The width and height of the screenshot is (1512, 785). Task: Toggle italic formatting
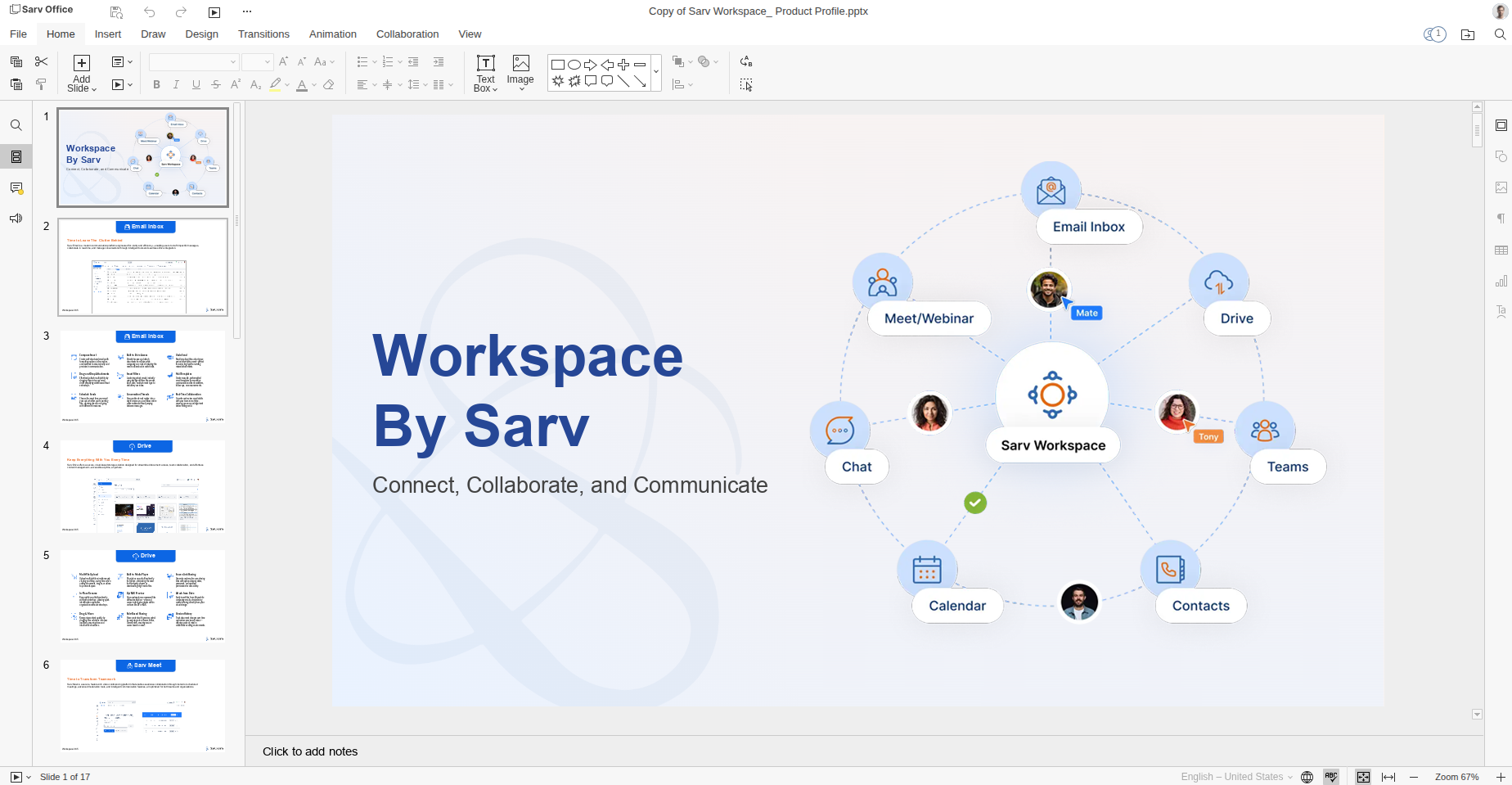pyautogui.click(x=176, y=84)
